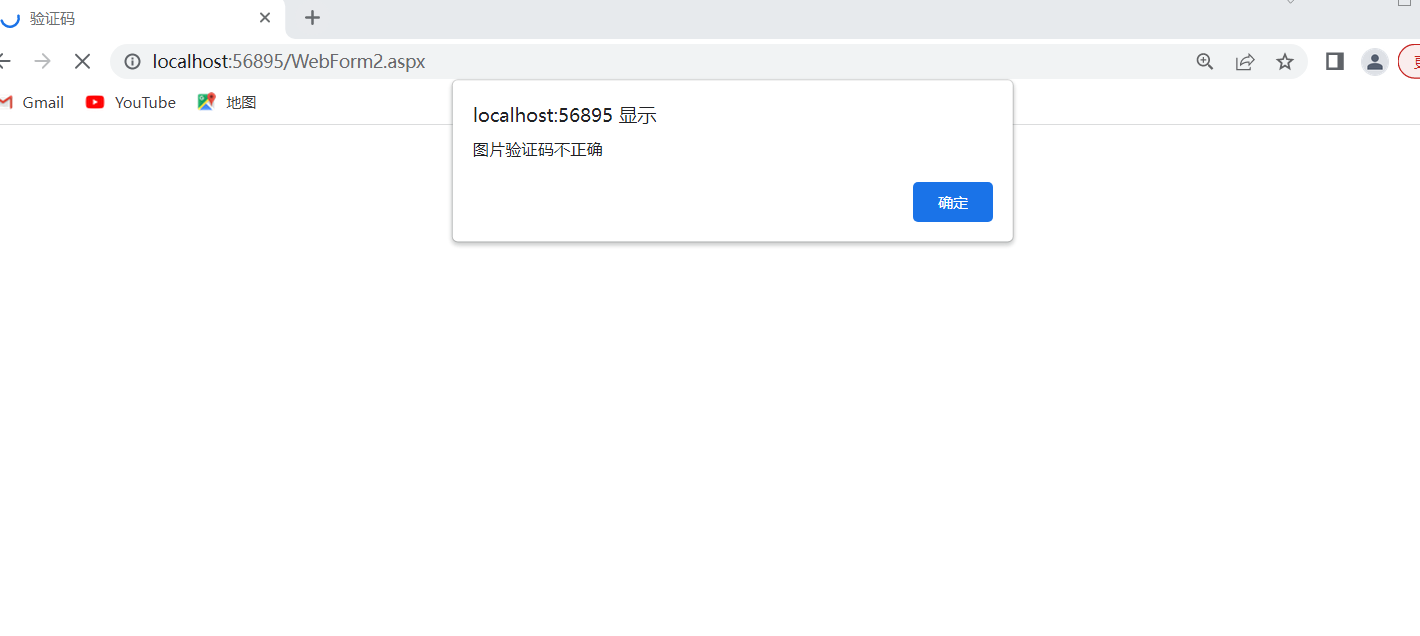Open the user profile avatar
Screen dimensions: 1420x636
(x=1375, y=62)
